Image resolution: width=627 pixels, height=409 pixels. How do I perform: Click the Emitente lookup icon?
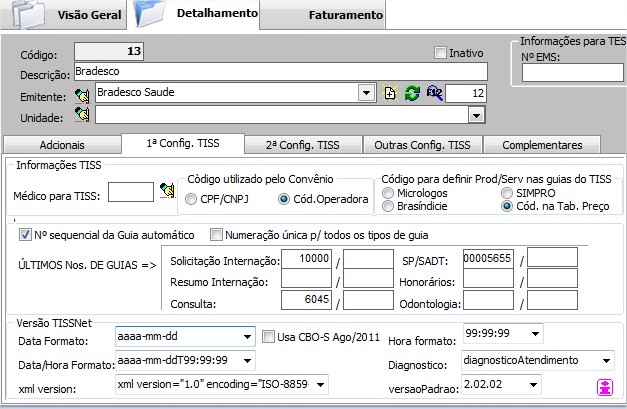coord(85,94)
